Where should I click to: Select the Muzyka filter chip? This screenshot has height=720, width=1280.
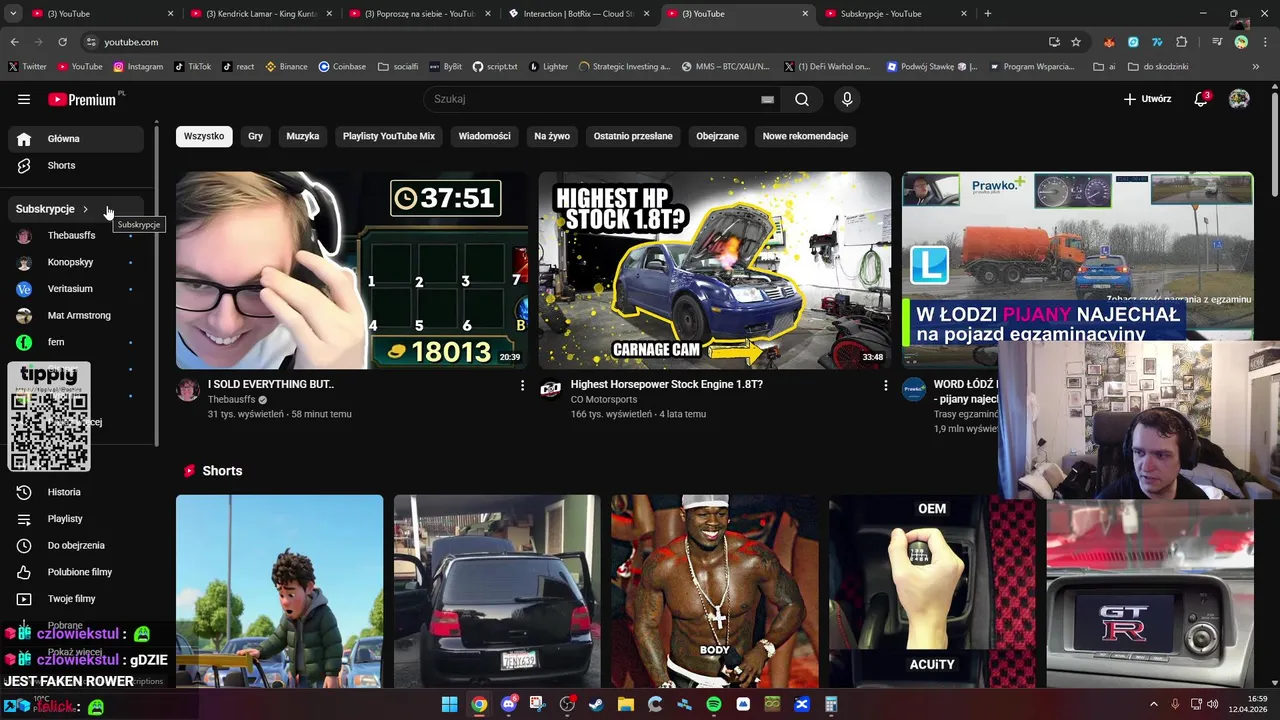tap(303, 136)
